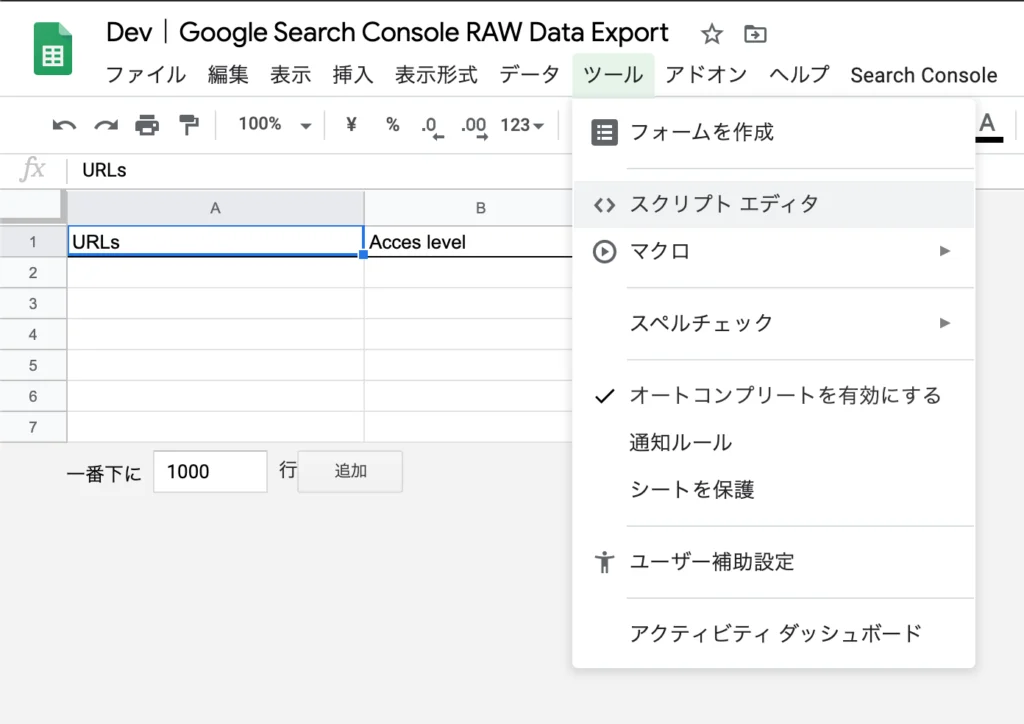1024x724 pixels.
Task: Click the 追加 button
Action: [x=350, y=471]
